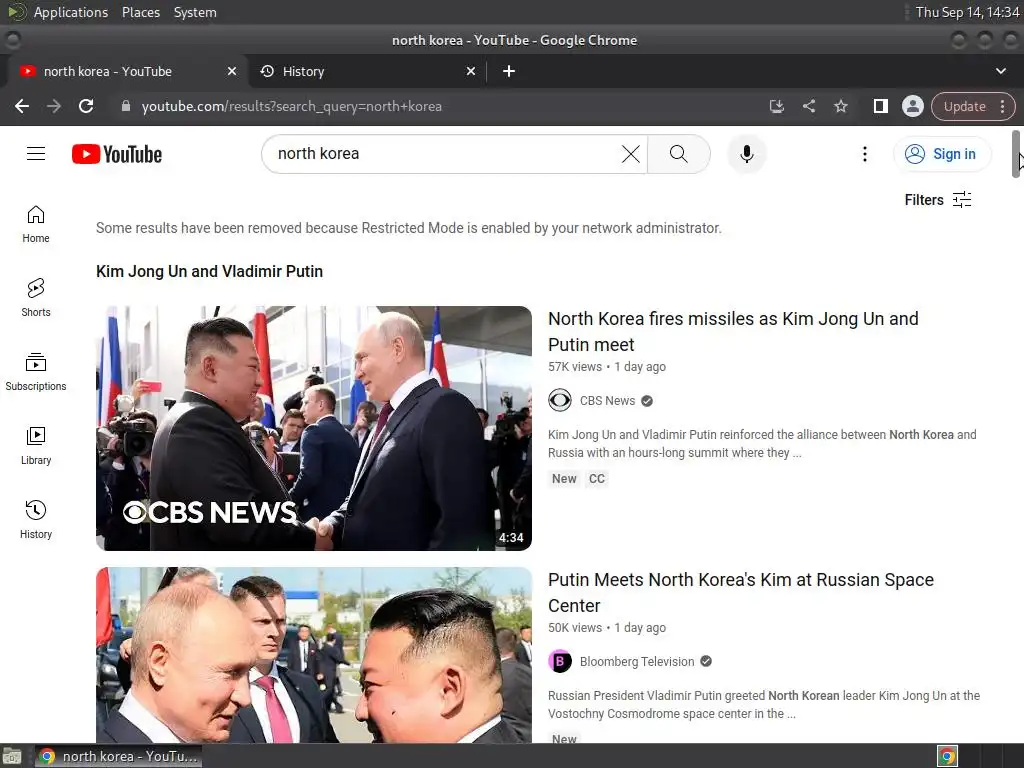Open the CBS News video thumbnail

coord(313,428)
